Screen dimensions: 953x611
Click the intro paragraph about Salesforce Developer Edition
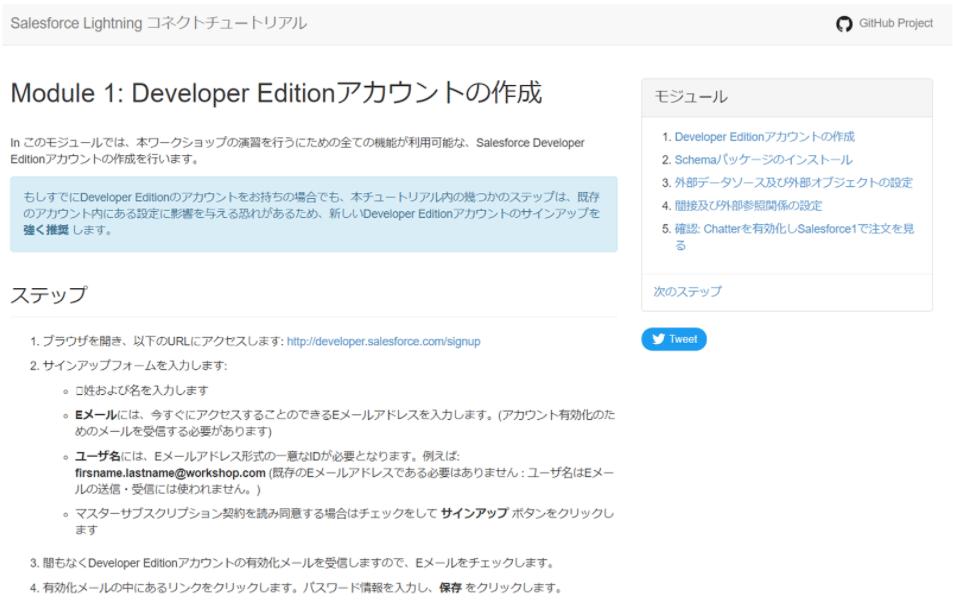[x=297, y=151]
